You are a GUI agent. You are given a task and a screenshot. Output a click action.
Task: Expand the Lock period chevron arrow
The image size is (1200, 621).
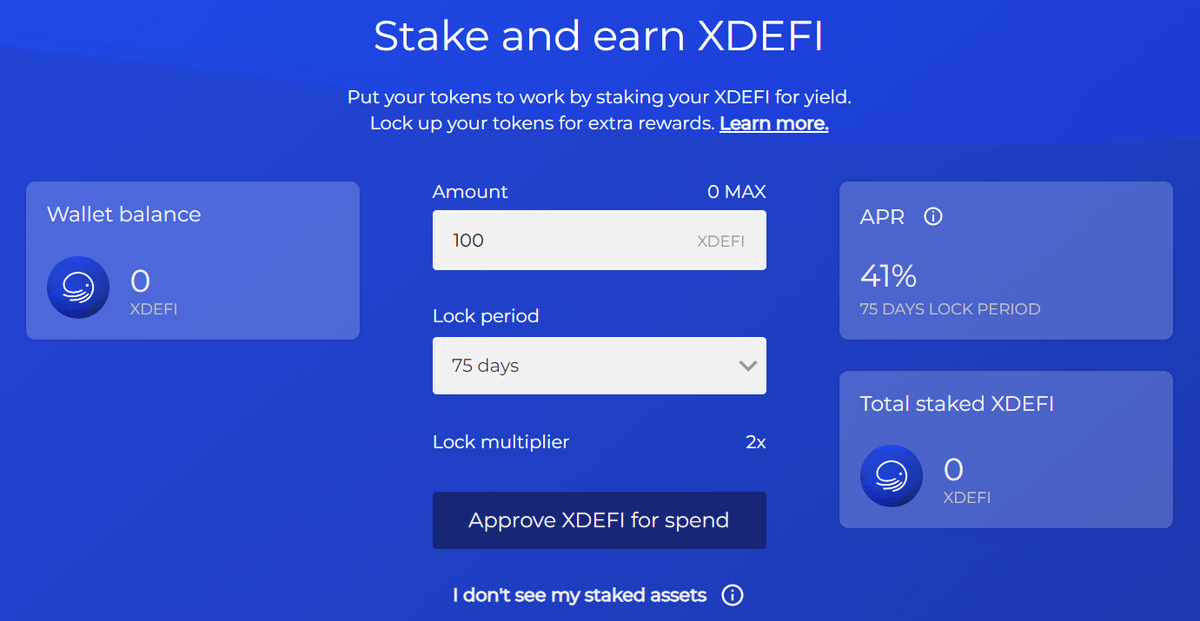click(x=747, y=366)
